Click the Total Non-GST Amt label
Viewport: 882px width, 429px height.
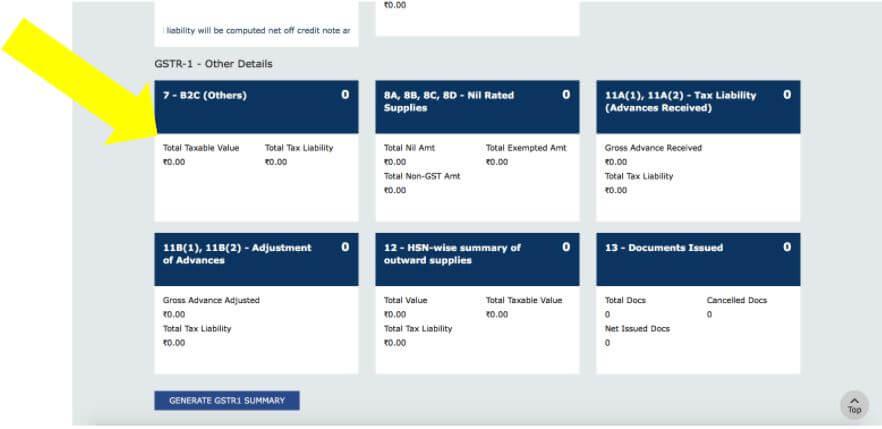pyautogui.click(x=422, y=176)
